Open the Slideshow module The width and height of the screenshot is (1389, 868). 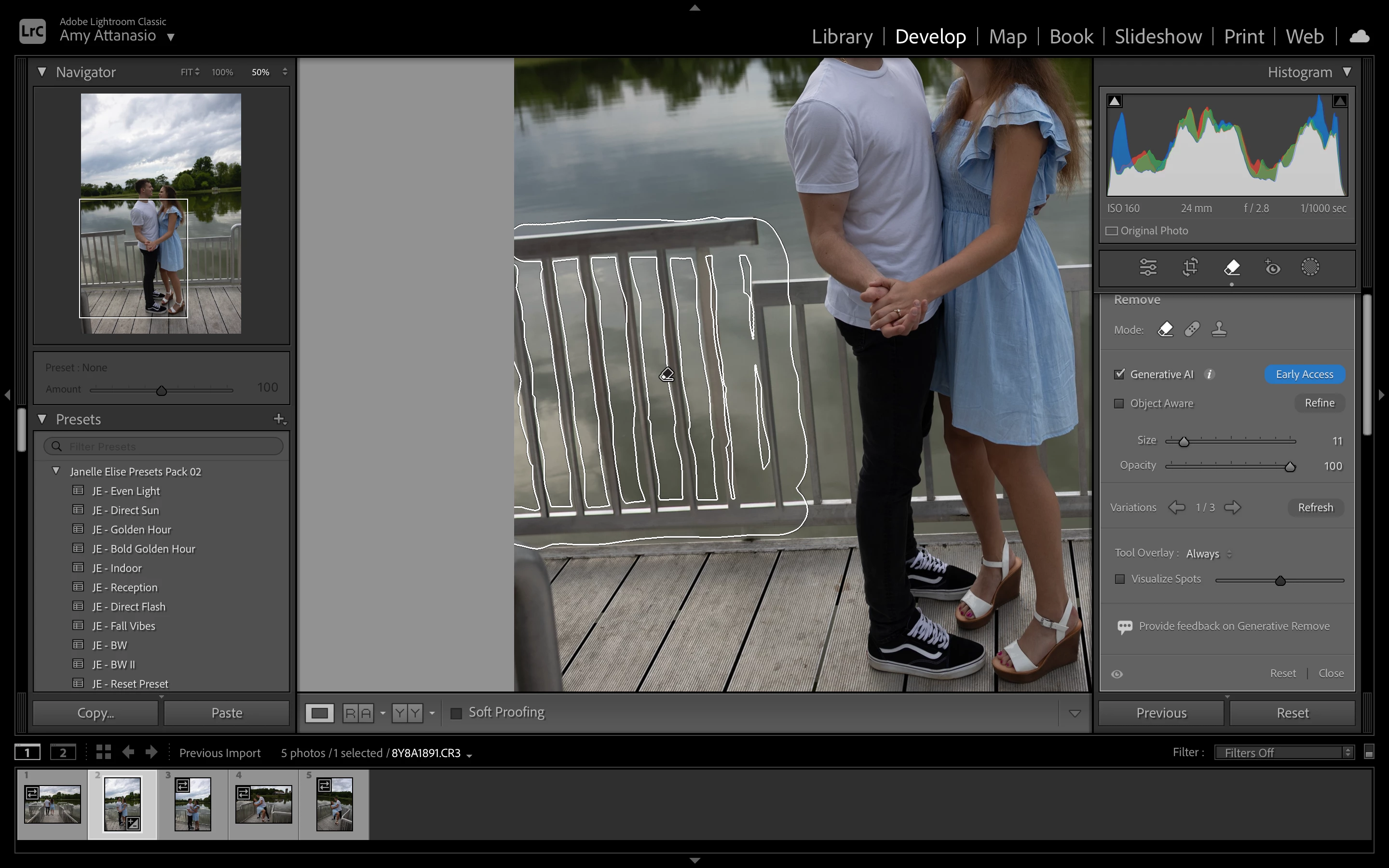tap(1157, 37)
